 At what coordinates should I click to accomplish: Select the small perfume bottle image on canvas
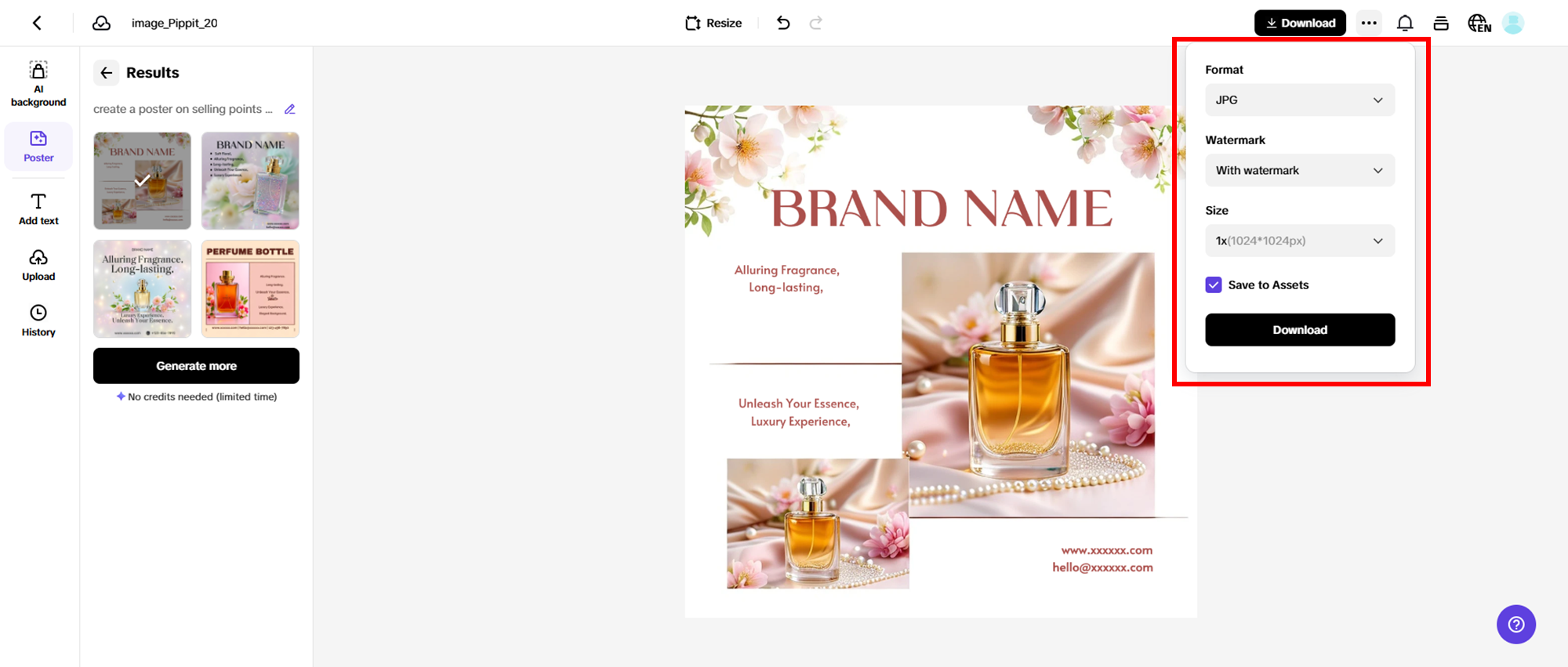(x=818, y=524)
